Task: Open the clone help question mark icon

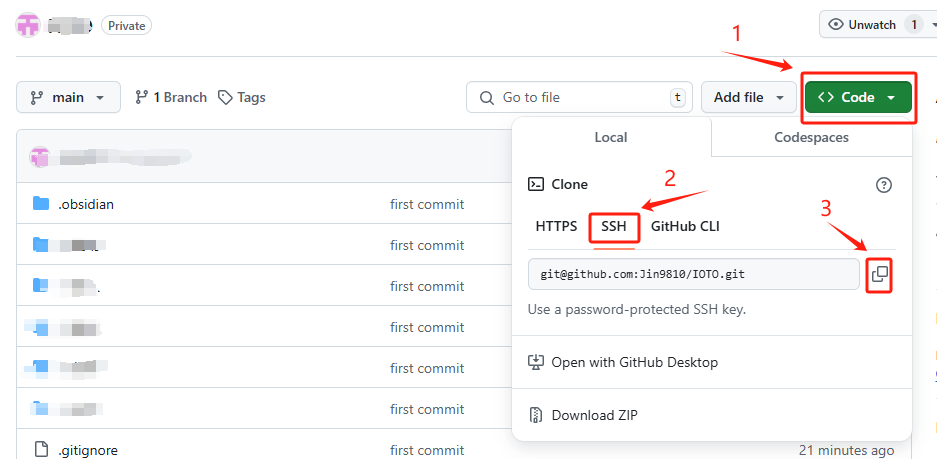Action: coord(883,185)
